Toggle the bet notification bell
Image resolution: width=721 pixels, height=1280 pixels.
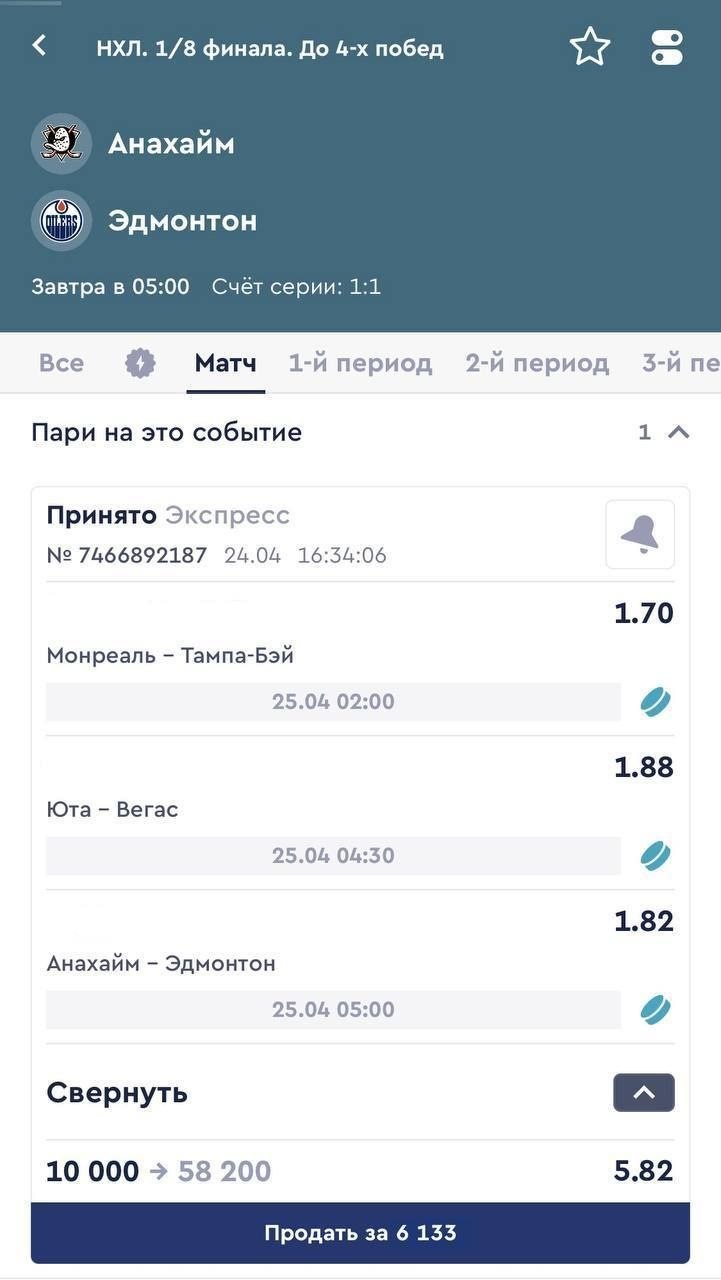tap(640, 535)
